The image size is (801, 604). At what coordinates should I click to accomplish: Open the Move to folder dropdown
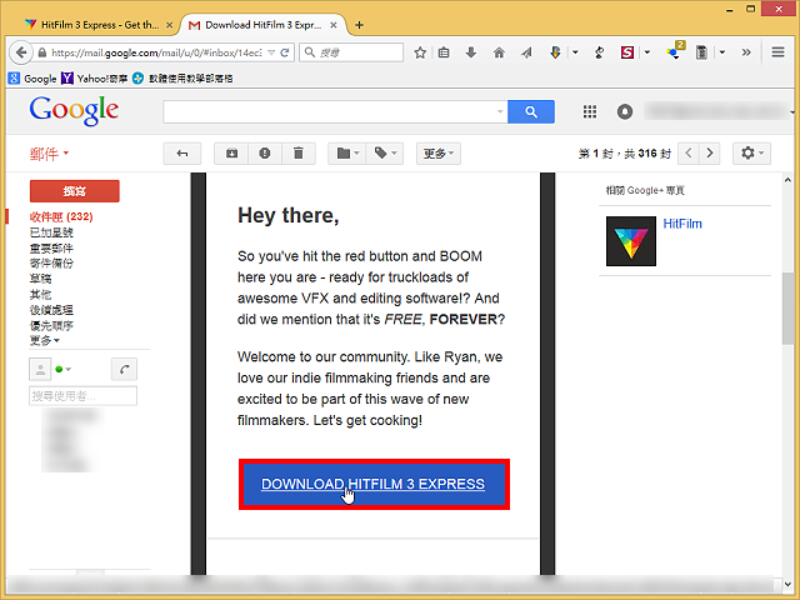pos(347,153)
